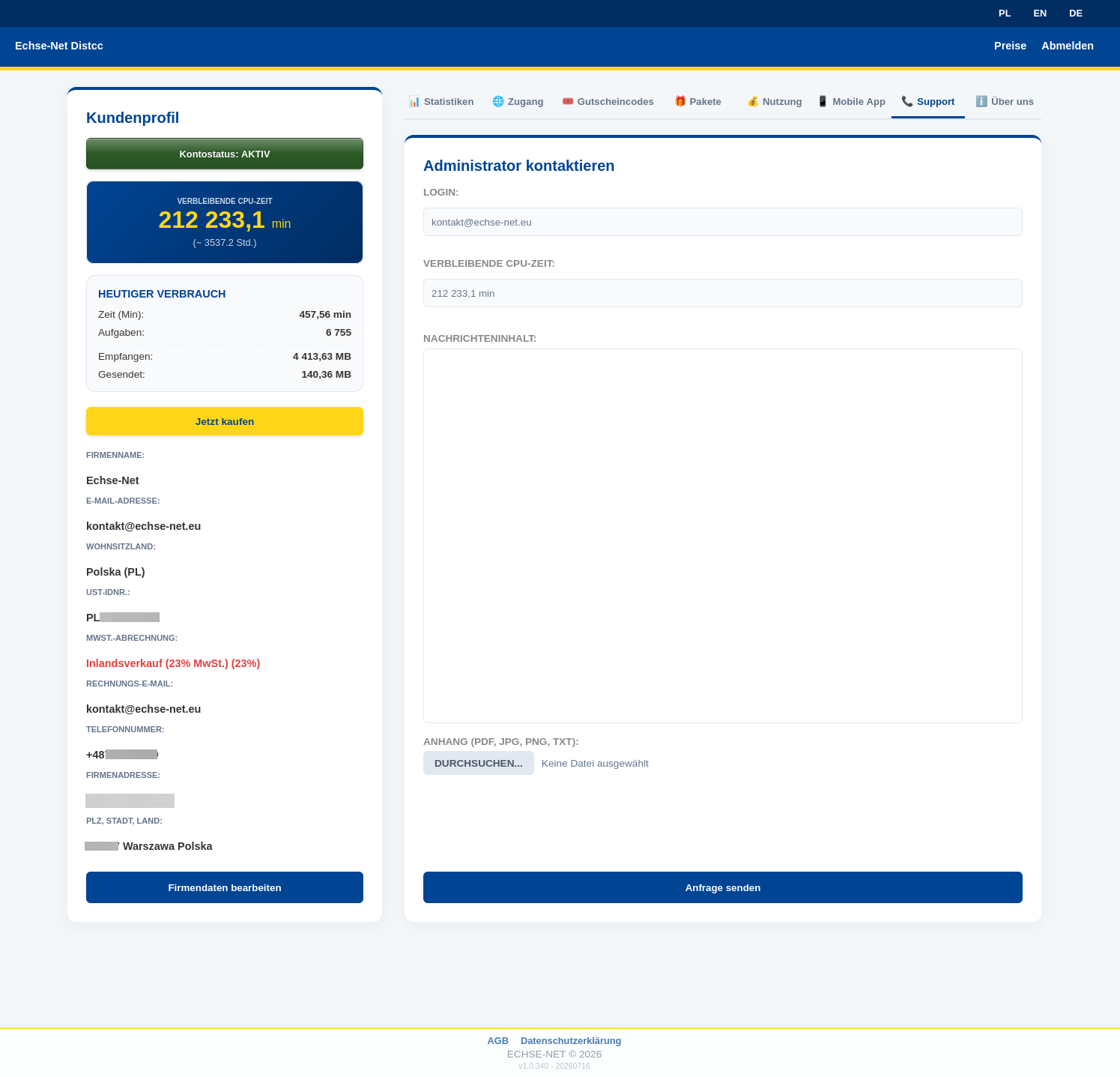This screenshot has height=1077, width=1120.
Task: Click the version text 'v1.0.340 - 20260716'
Action: tap(554, 1066)
